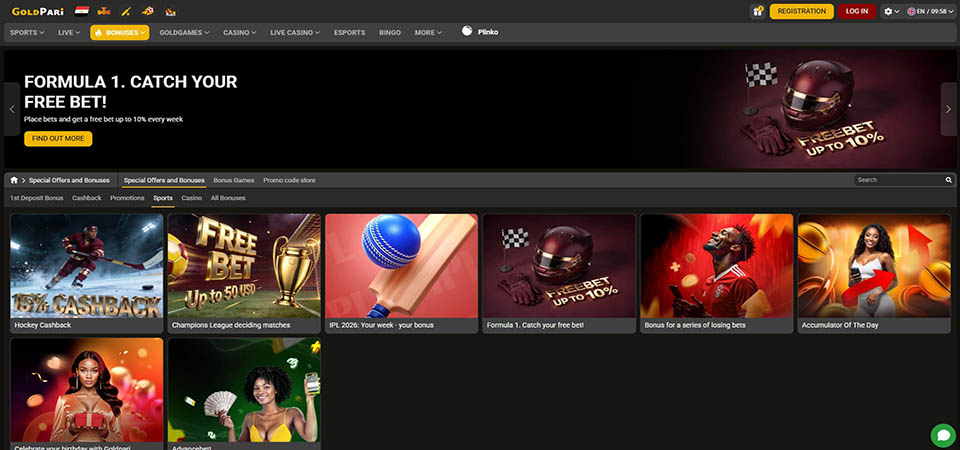Open the gift box bonus icon

[x=757, y=11]
